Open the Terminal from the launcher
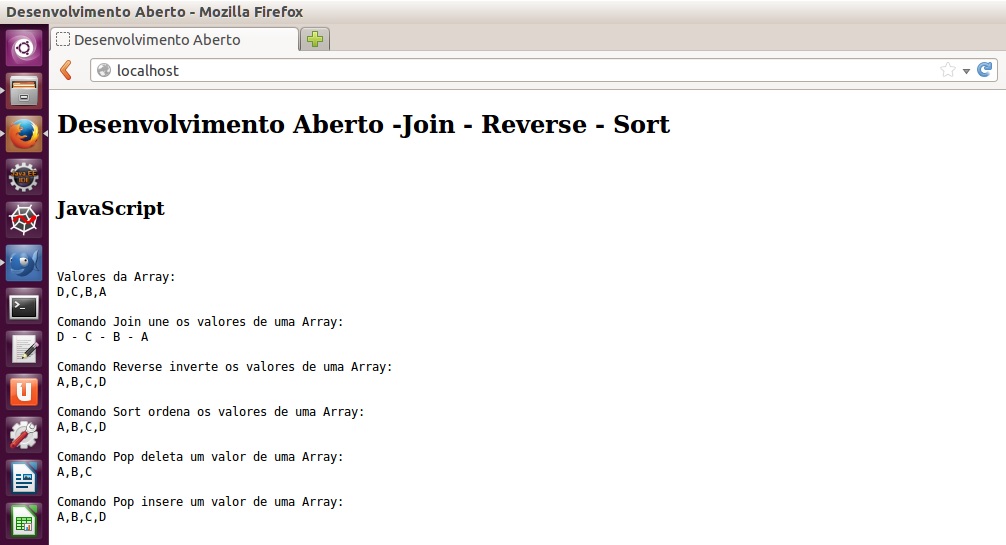Screen dimensions: 1006x545 24,307
